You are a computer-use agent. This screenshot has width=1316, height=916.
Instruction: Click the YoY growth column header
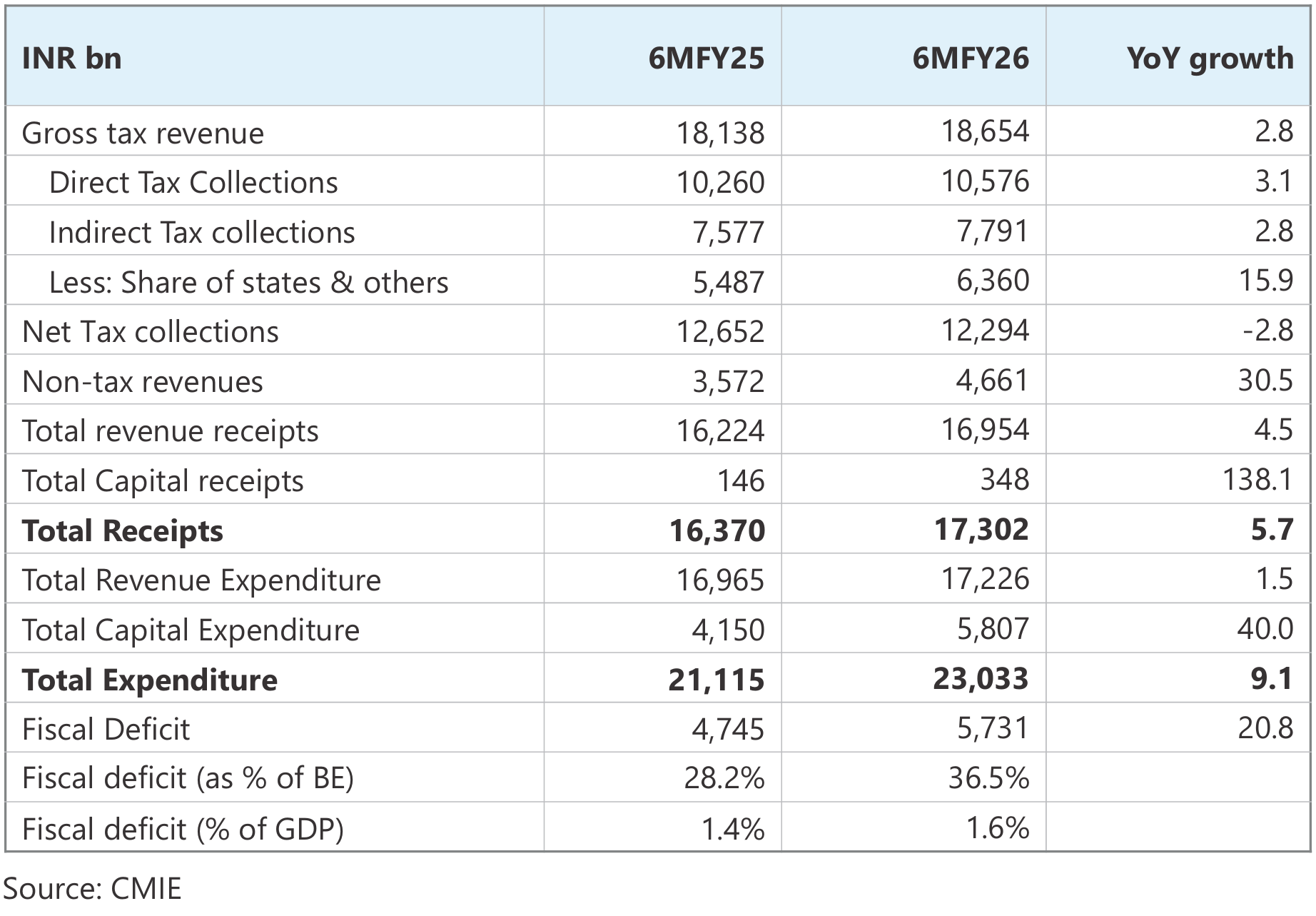pyautogui.click(x=1210, y=59)
